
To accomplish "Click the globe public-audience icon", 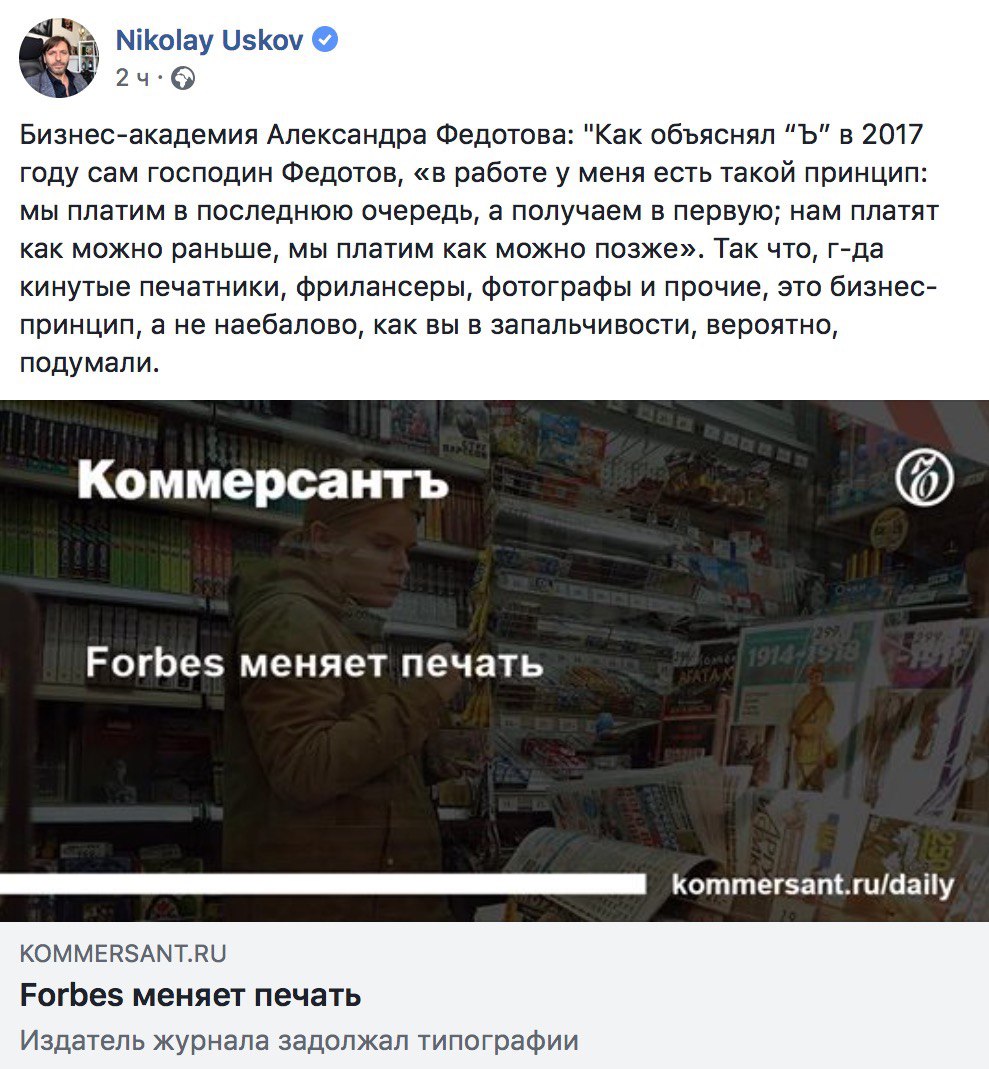I will pyautogui.click(x=183, y=78).
